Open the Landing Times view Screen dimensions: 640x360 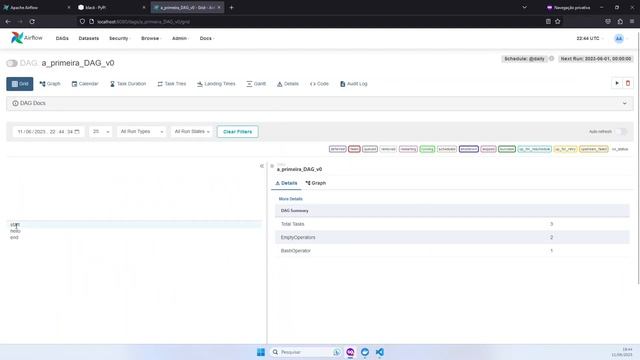point(216,84)
